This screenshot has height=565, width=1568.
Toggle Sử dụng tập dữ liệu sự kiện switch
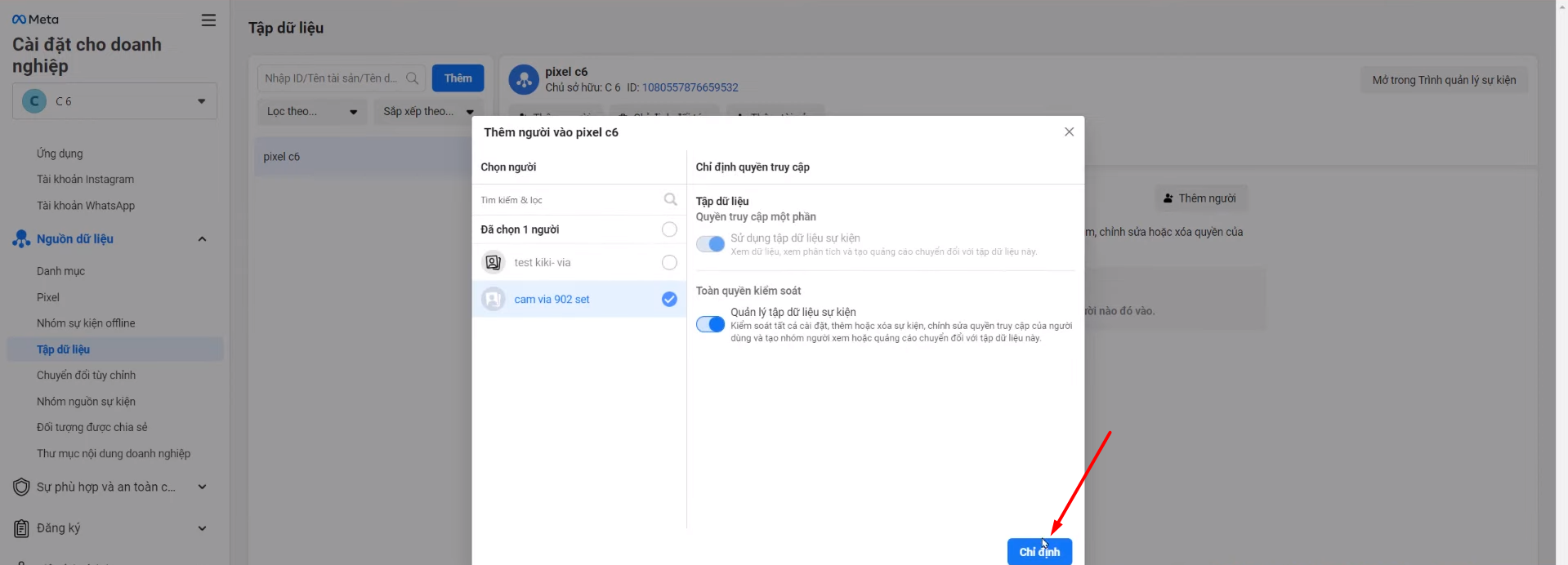click(710, 244)
